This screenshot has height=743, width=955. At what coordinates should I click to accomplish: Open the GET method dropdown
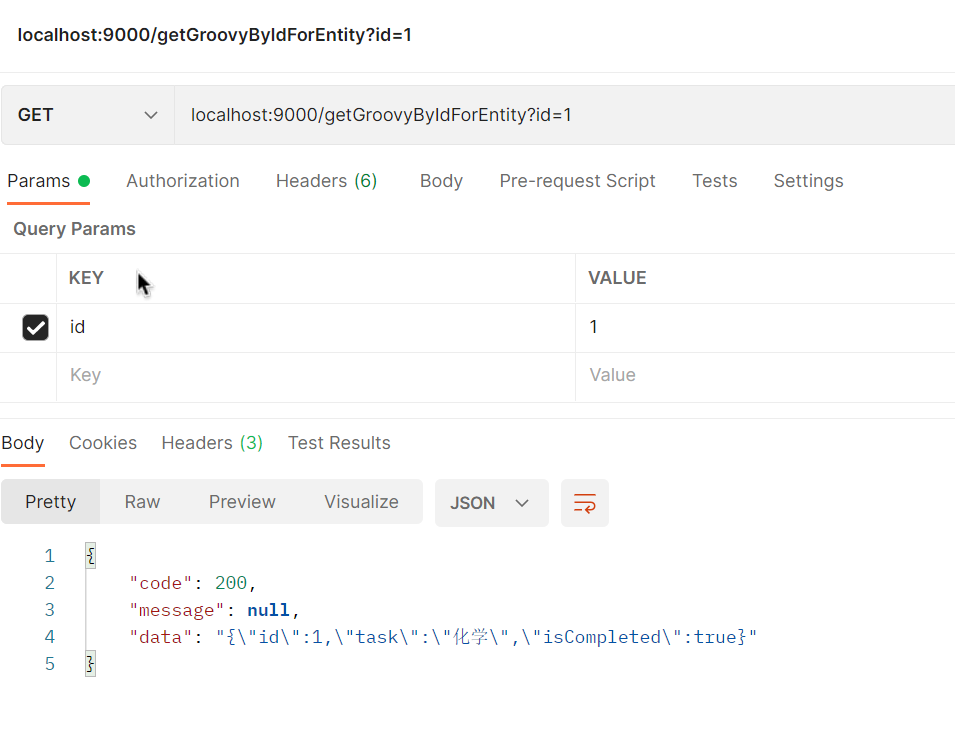pyautogui.click(x=88, y=115)
